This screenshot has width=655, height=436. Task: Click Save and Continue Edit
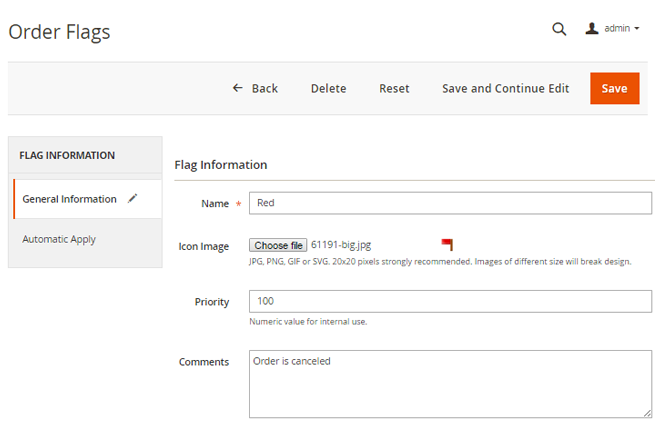coord(505,88)
